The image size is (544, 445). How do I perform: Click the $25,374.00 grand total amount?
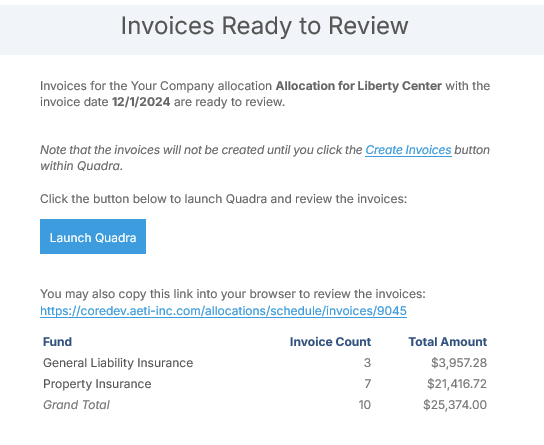(x=455, y=405)
